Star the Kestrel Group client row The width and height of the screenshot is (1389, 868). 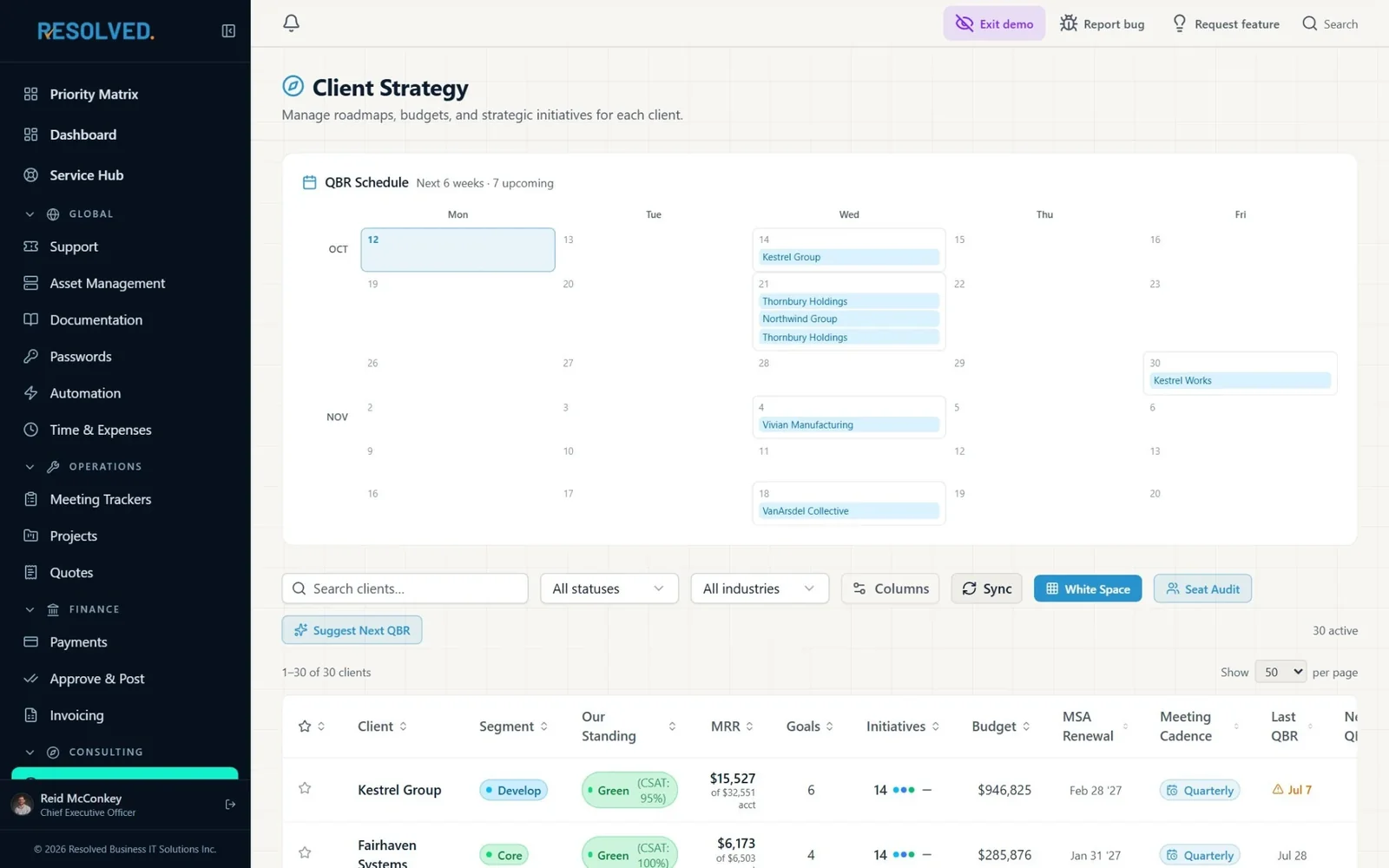(305, 788)
